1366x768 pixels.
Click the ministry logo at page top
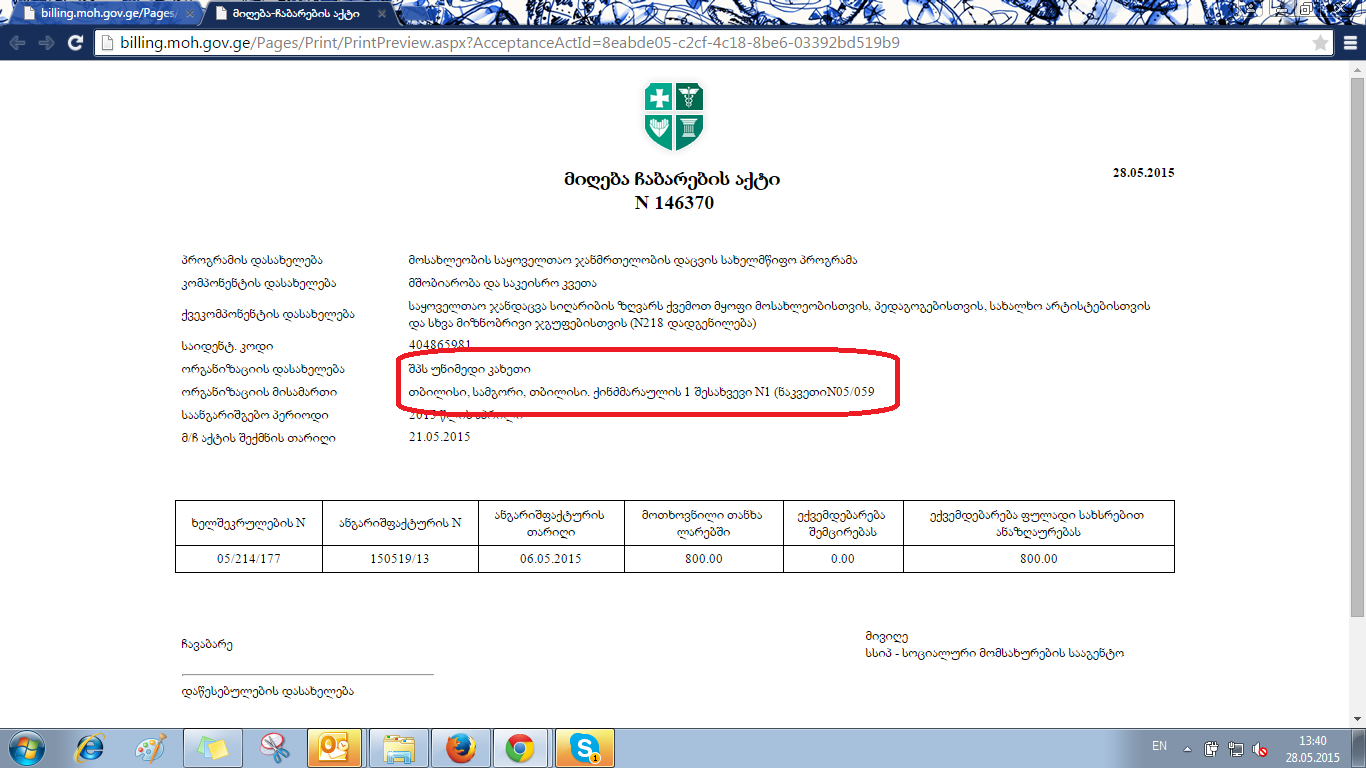point(675,116)
